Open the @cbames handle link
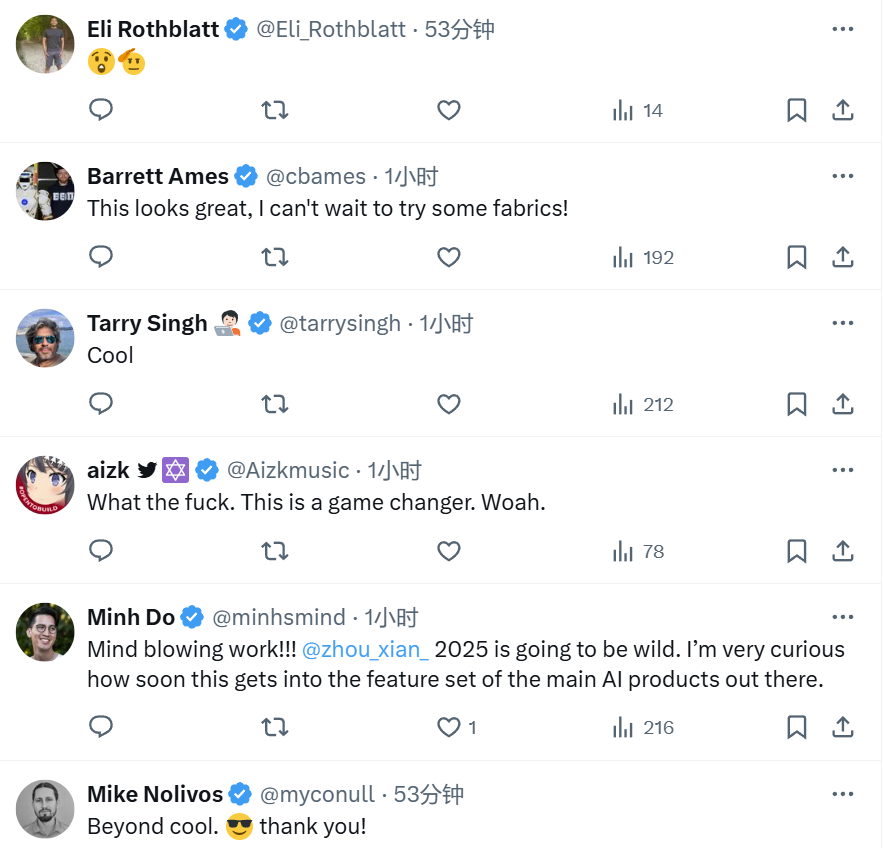This screenshot has height=848, width=884. [x=315, y=176]
